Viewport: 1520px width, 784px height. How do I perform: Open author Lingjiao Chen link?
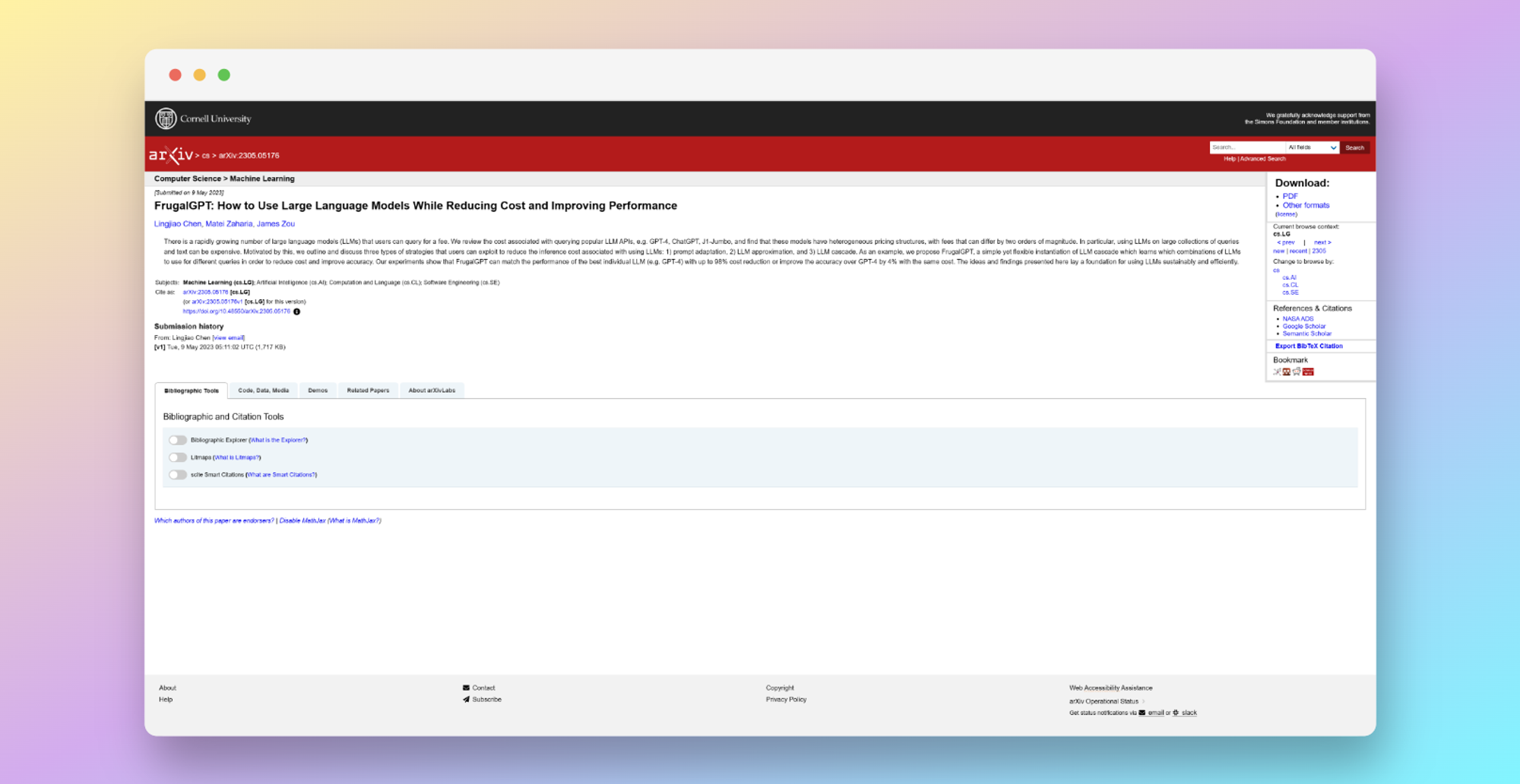[x=178, y=224]
